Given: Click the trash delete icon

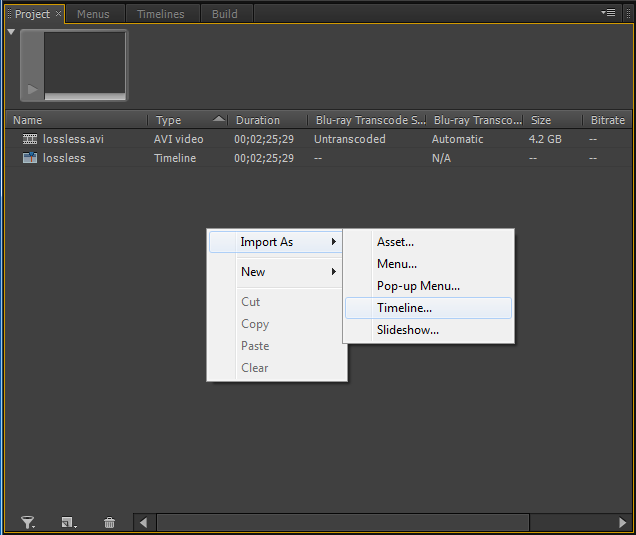Looking at the screenshot, I should pos(109,522).
